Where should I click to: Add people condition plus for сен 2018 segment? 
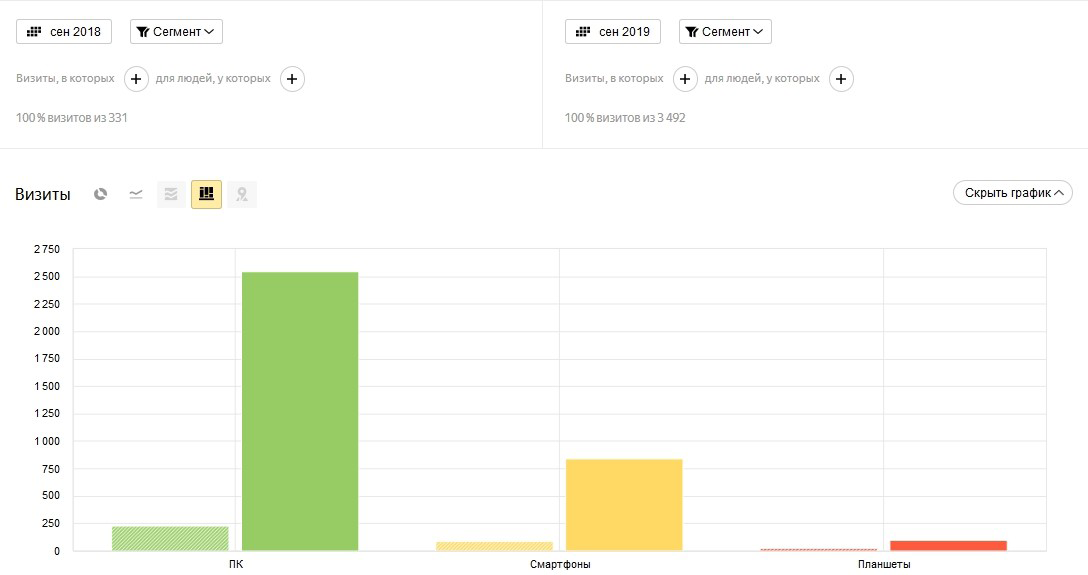tap(292, 79)
